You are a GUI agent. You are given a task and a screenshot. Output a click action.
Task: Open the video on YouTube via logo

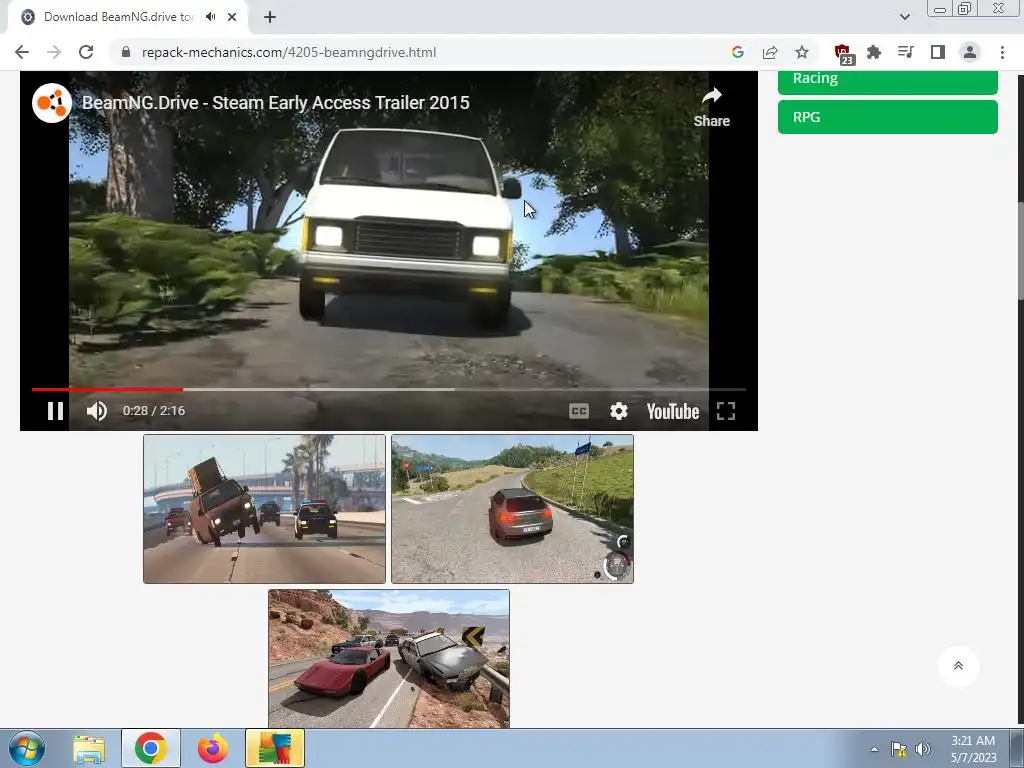point(673,411)
